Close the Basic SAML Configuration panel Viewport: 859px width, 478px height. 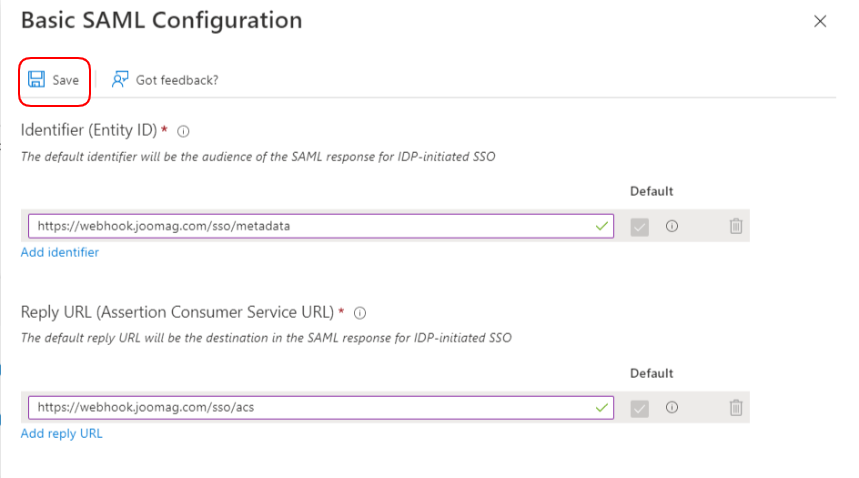coord(820,21)
